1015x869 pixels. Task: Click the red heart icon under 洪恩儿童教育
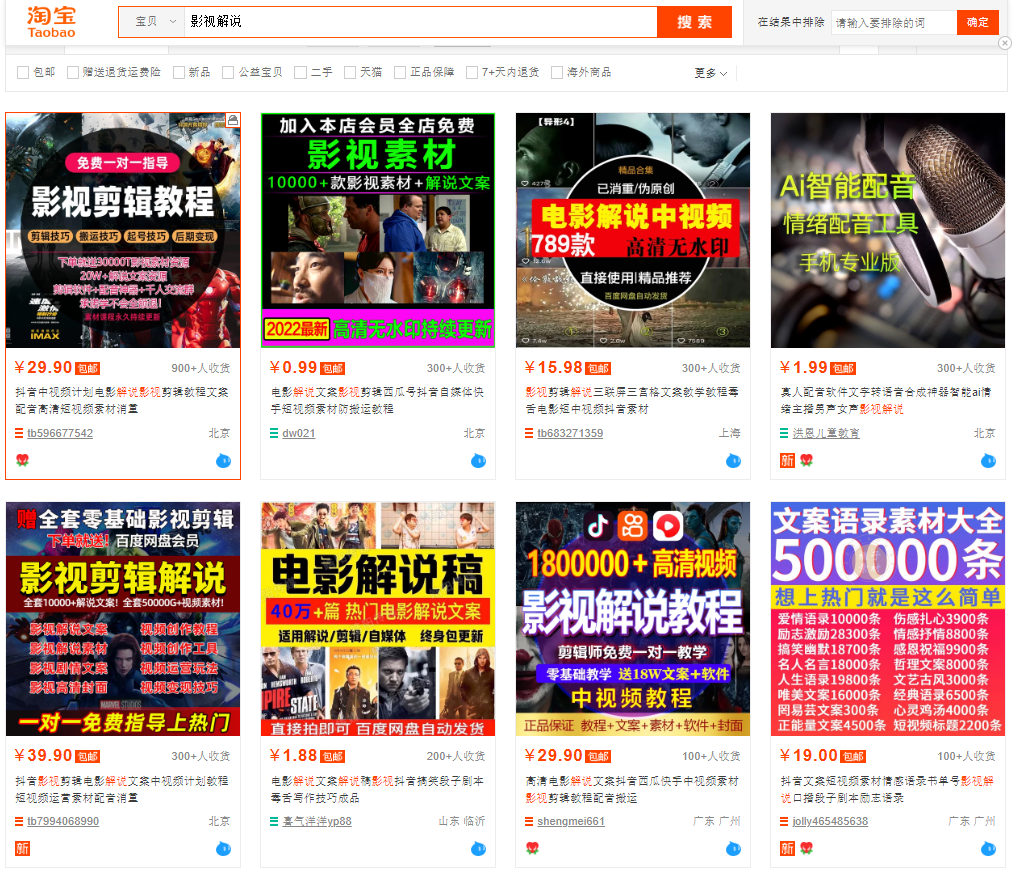click(806, 460)
